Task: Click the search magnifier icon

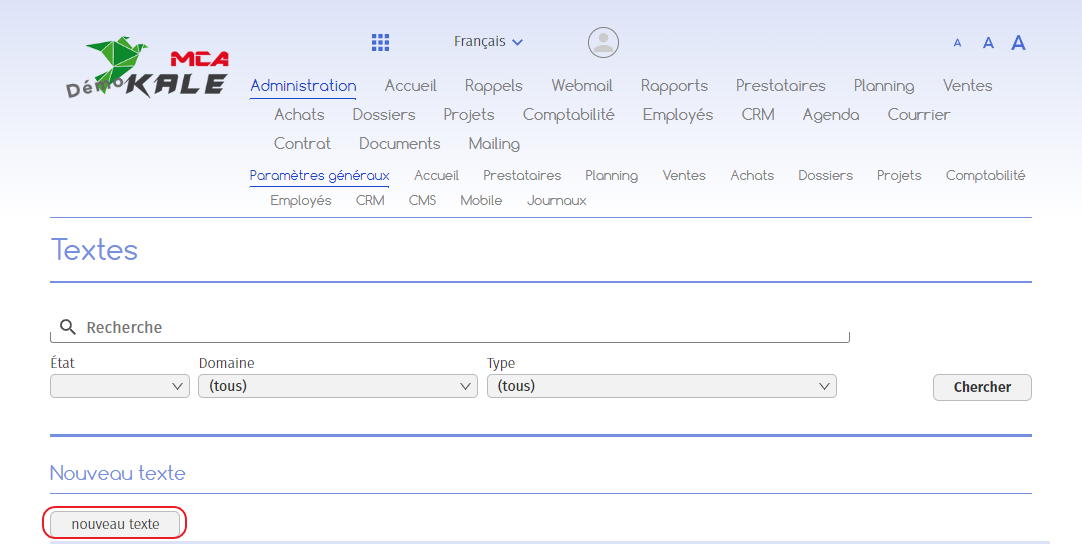Action: pos(68,328)
